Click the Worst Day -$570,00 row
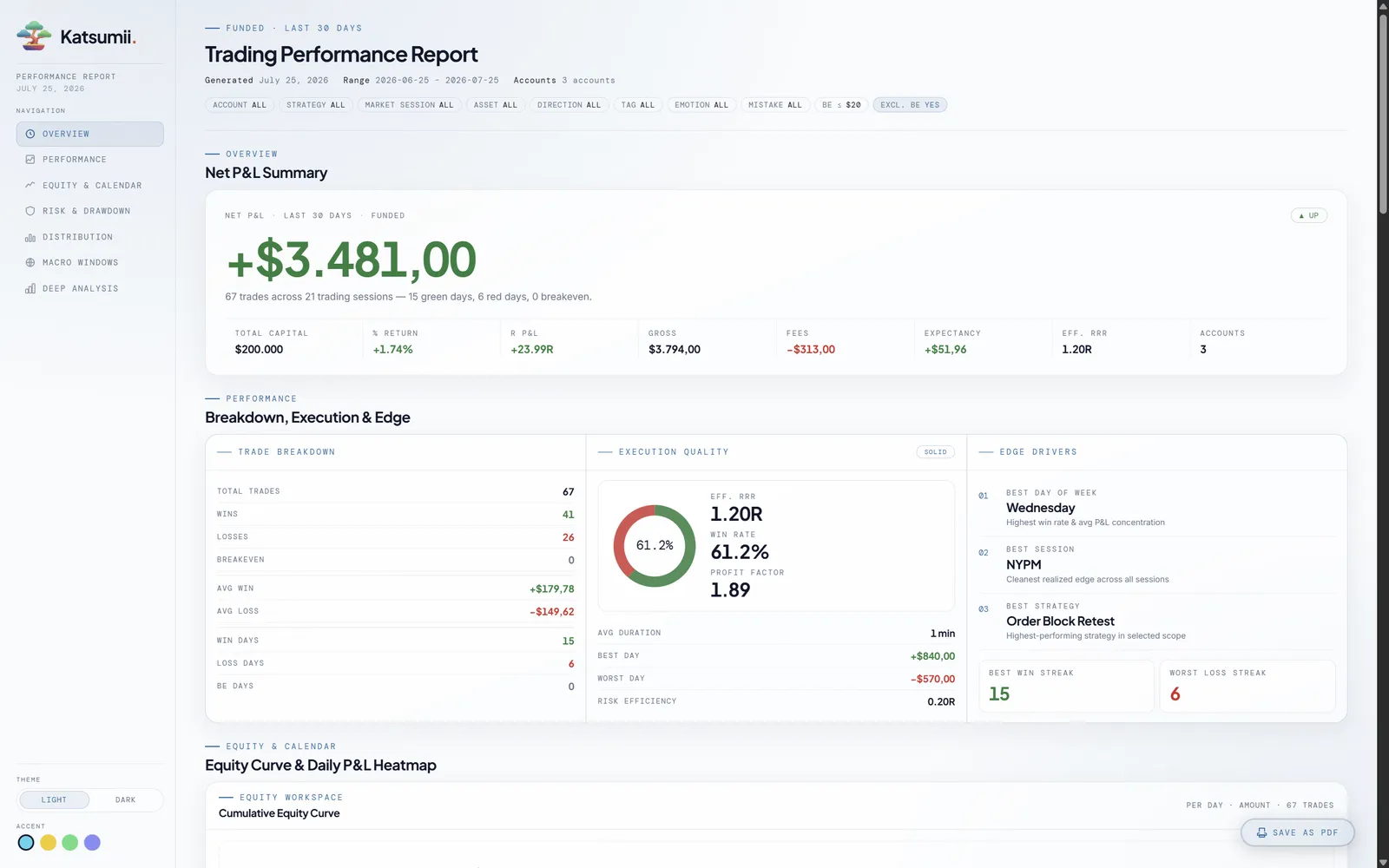This screenshot has width=1389, height=868. tap(776, 679)
